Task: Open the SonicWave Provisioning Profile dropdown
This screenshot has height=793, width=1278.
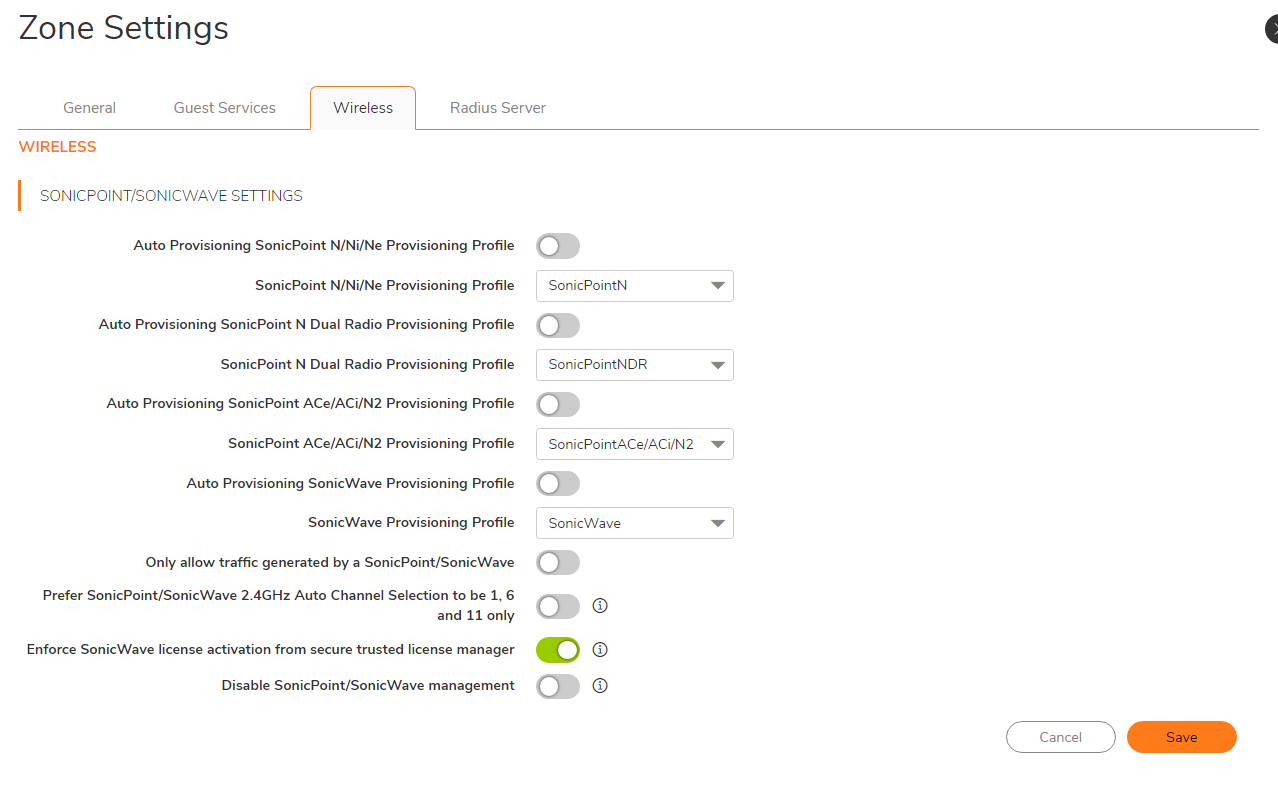Action: (635, 523)
